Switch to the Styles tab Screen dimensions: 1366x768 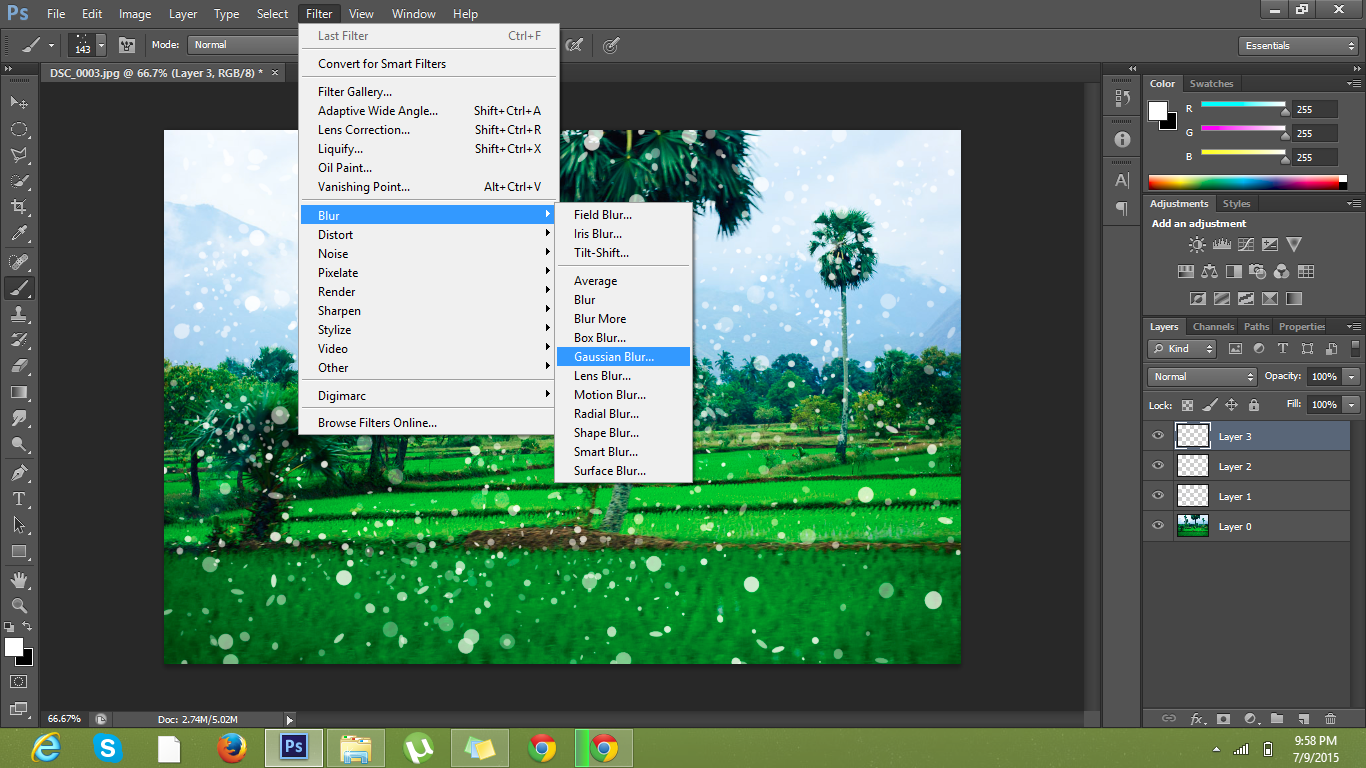(x=1236, y=204)
